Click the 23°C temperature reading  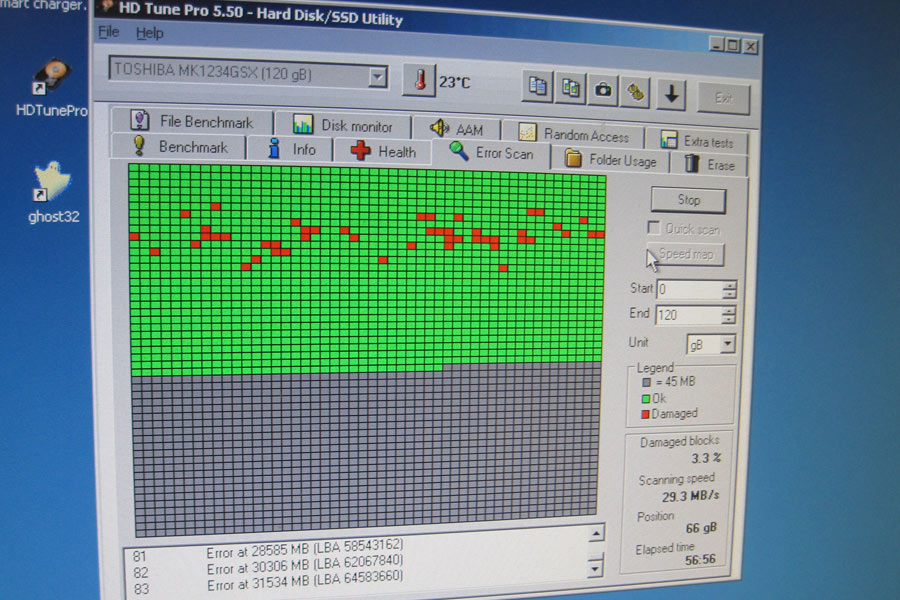click(455, 83)
